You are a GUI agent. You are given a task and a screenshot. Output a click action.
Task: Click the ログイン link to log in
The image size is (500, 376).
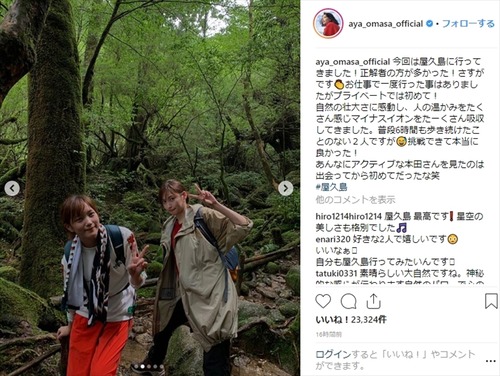coord(333,355)
